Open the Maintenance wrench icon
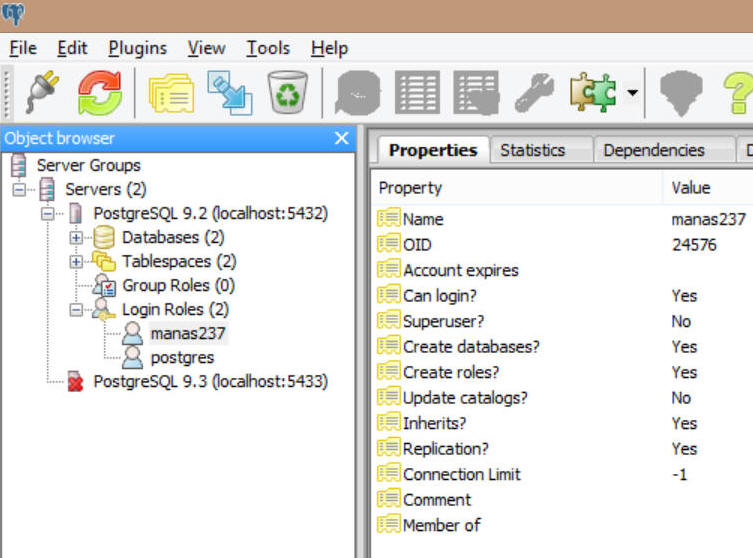 click(x=534, y=93)
